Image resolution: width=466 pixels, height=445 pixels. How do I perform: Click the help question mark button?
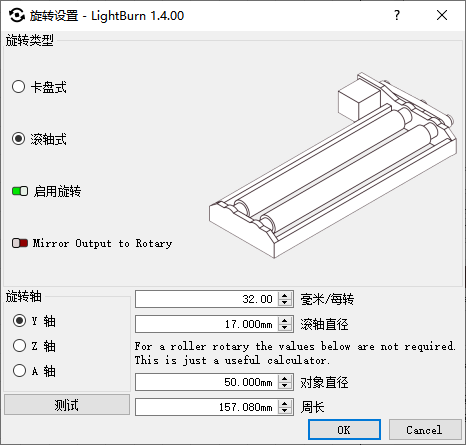(396, 15)
